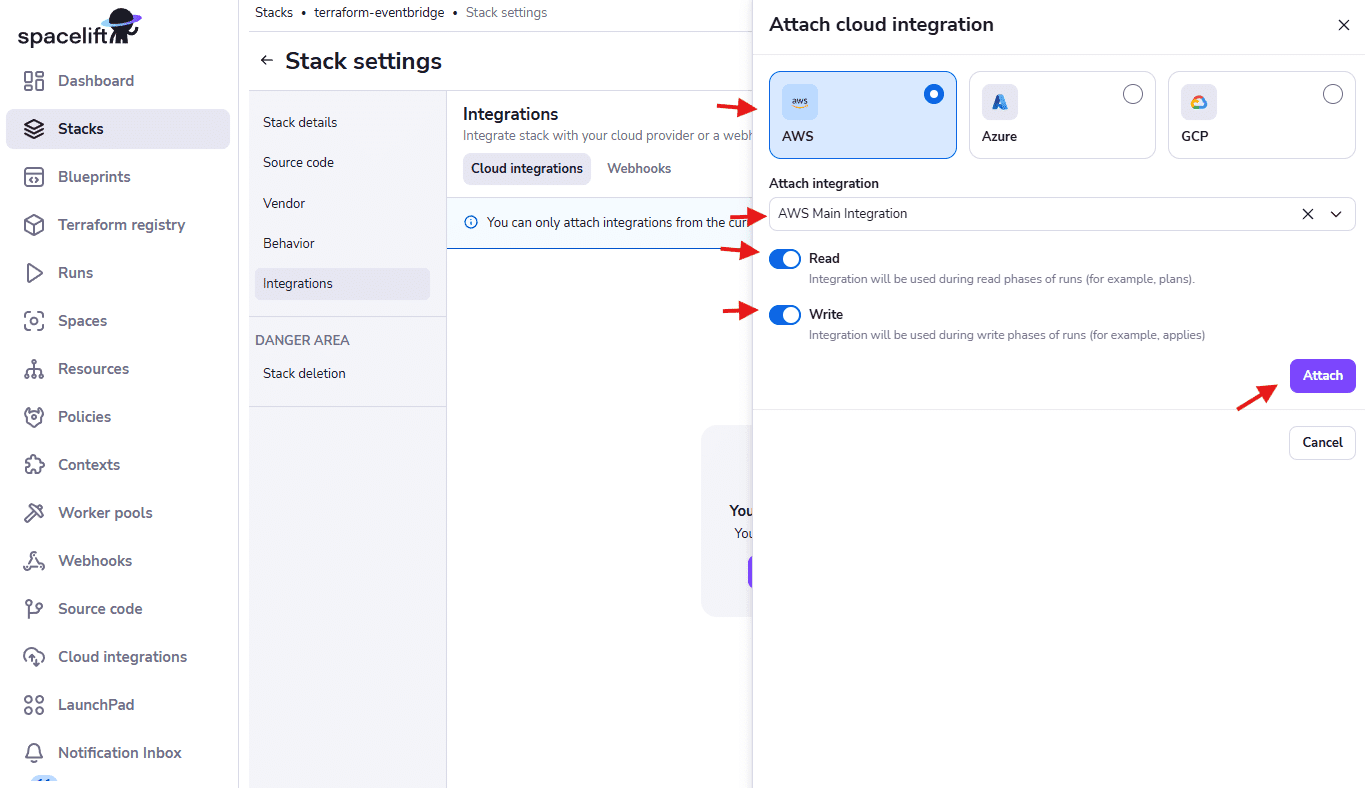Select the GCP radio button
Screen dimensions: 1365x788
(x=1333, y=94)
